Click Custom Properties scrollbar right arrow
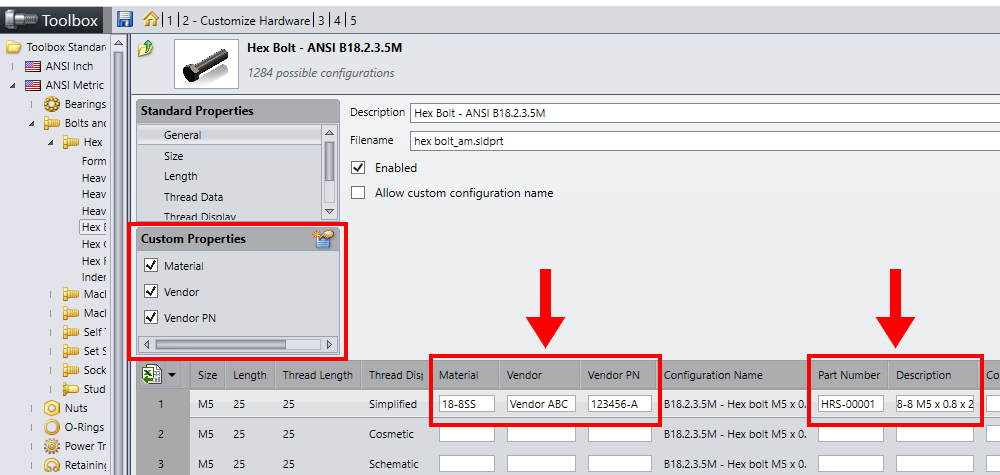 point(329,344)
